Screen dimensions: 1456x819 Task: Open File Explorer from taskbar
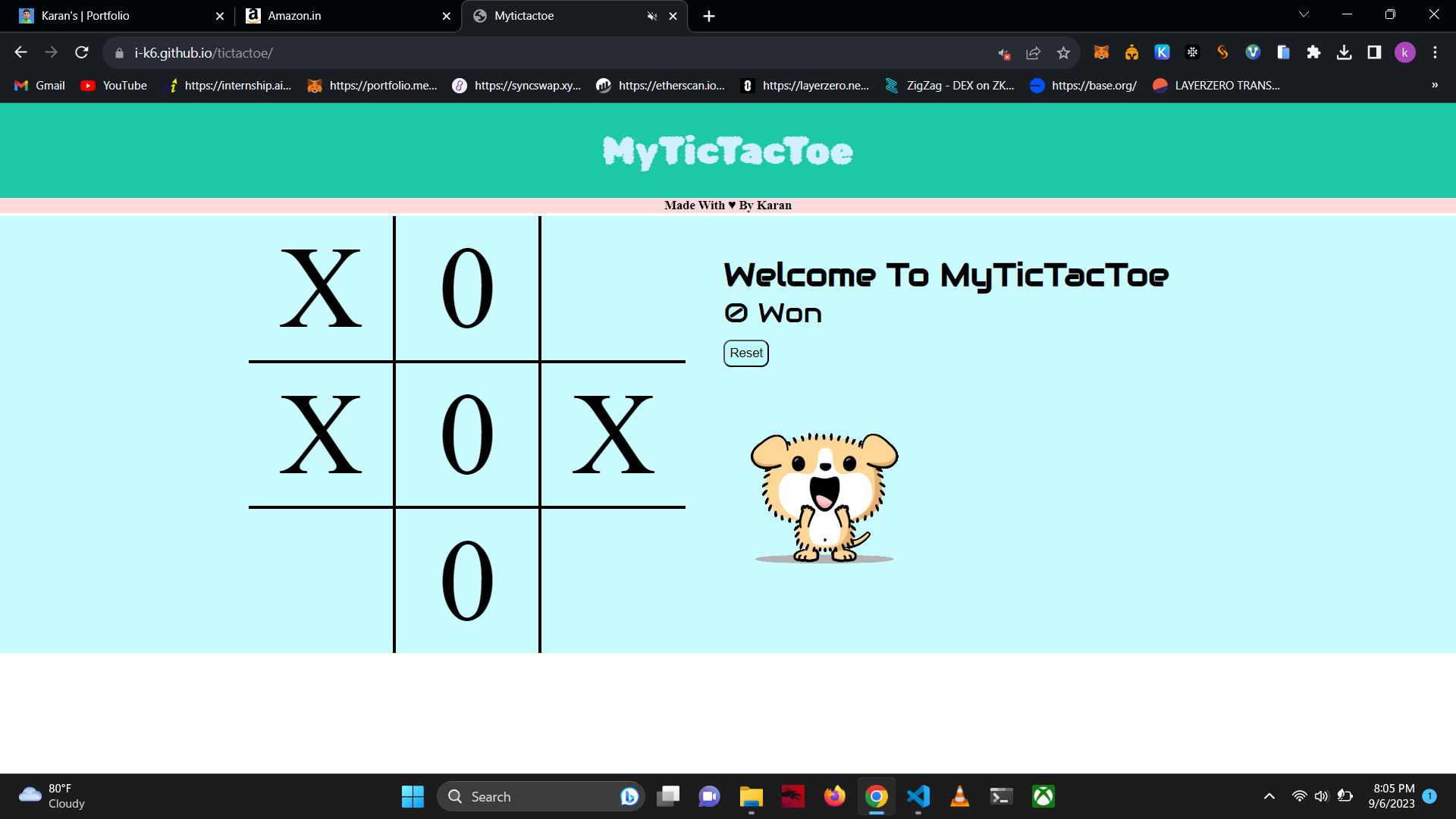click(751, 796)
